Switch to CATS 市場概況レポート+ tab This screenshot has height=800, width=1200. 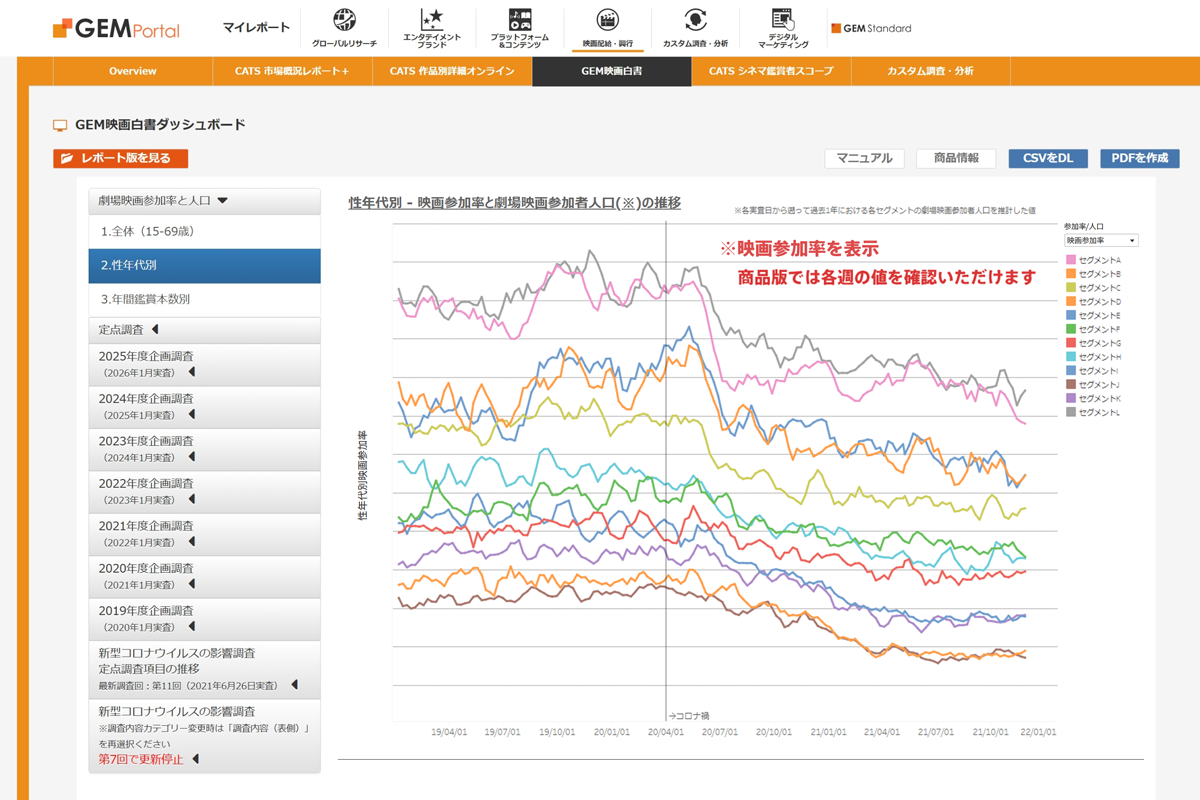(x=292, y=71)
